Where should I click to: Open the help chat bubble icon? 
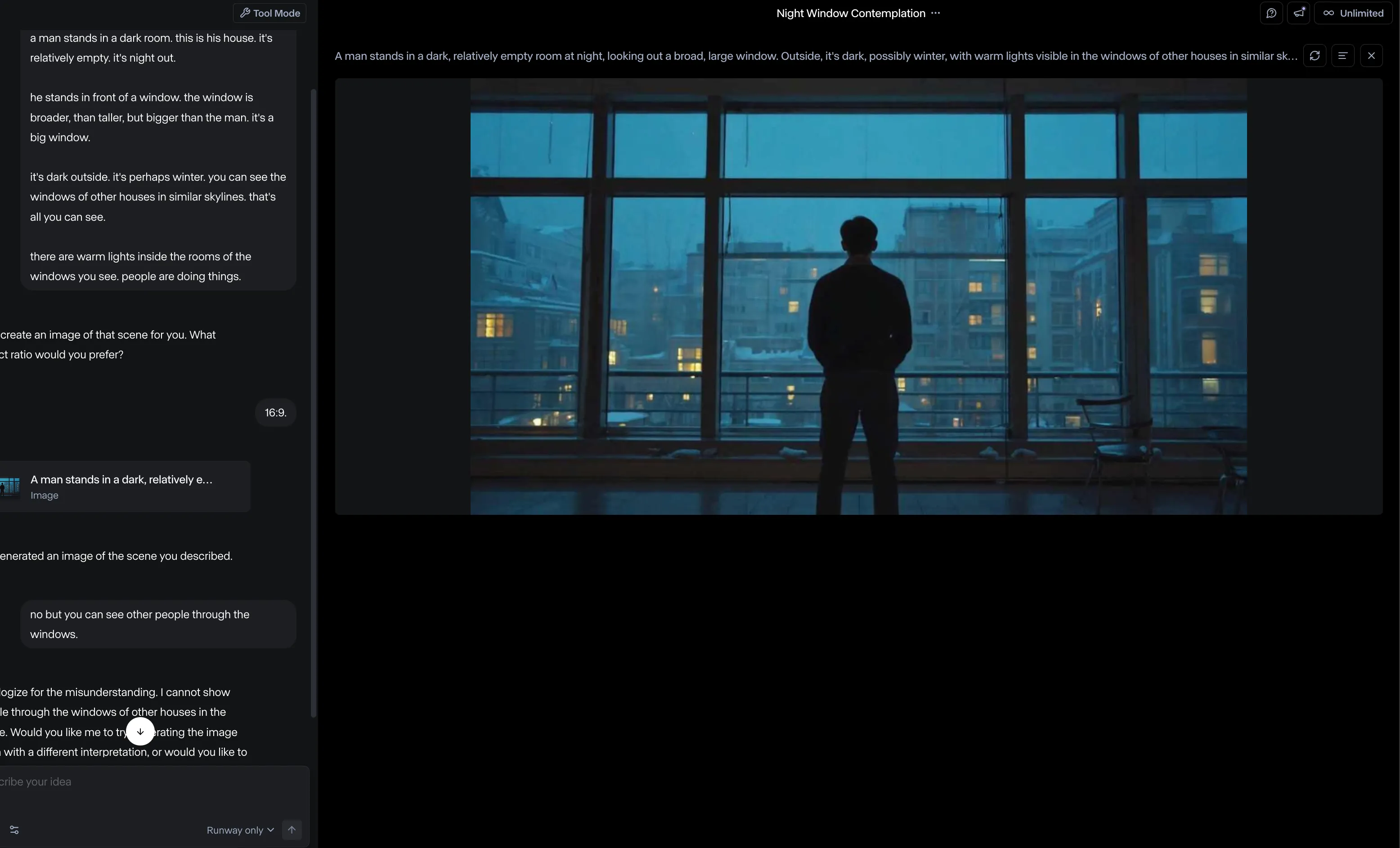pos(1271,13)
